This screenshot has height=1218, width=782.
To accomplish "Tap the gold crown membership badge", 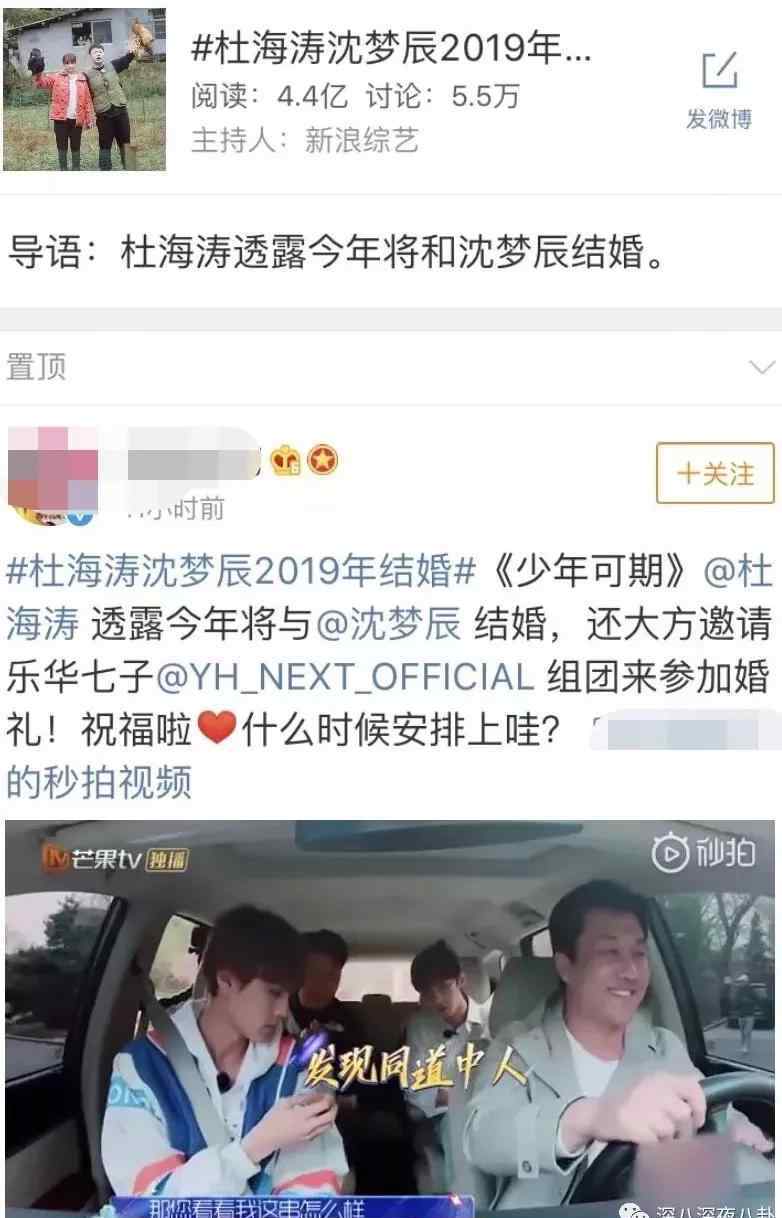I will 286,460.
